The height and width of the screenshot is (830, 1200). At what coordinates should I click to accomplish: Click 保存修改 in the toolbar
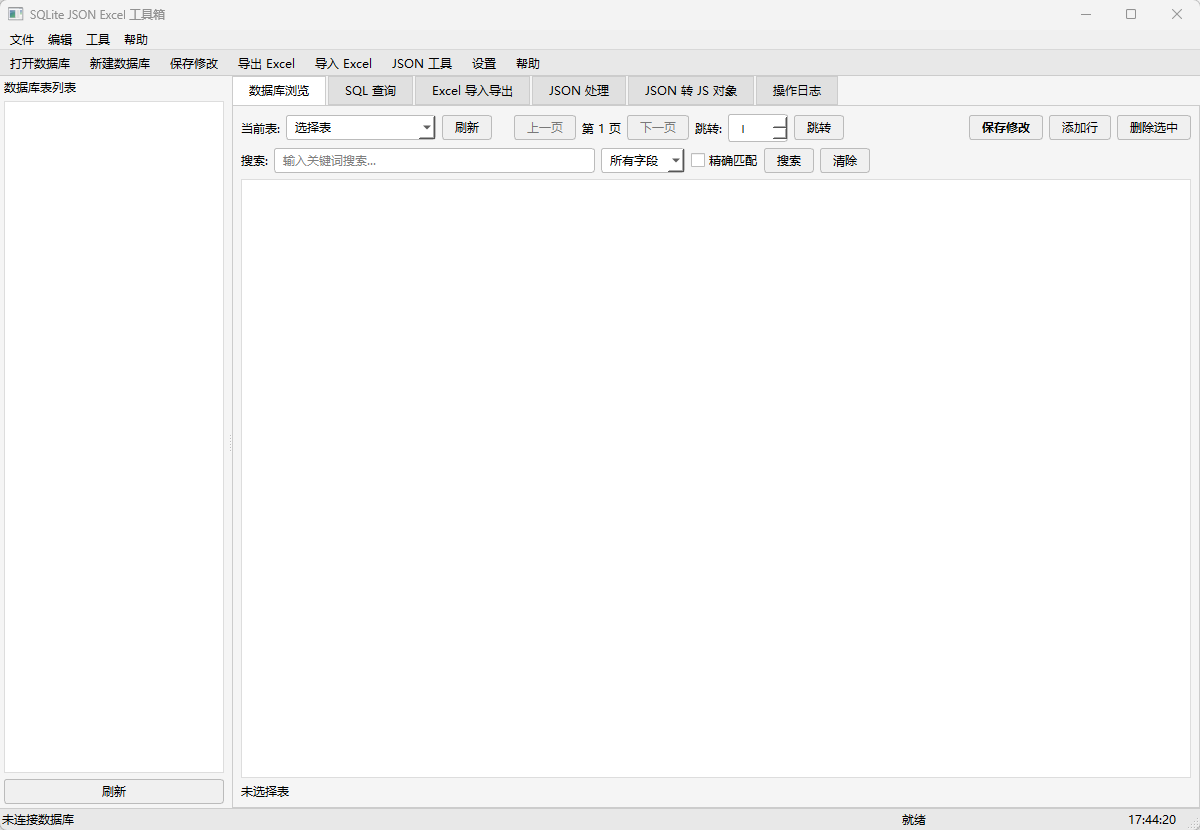click(194, 63)
